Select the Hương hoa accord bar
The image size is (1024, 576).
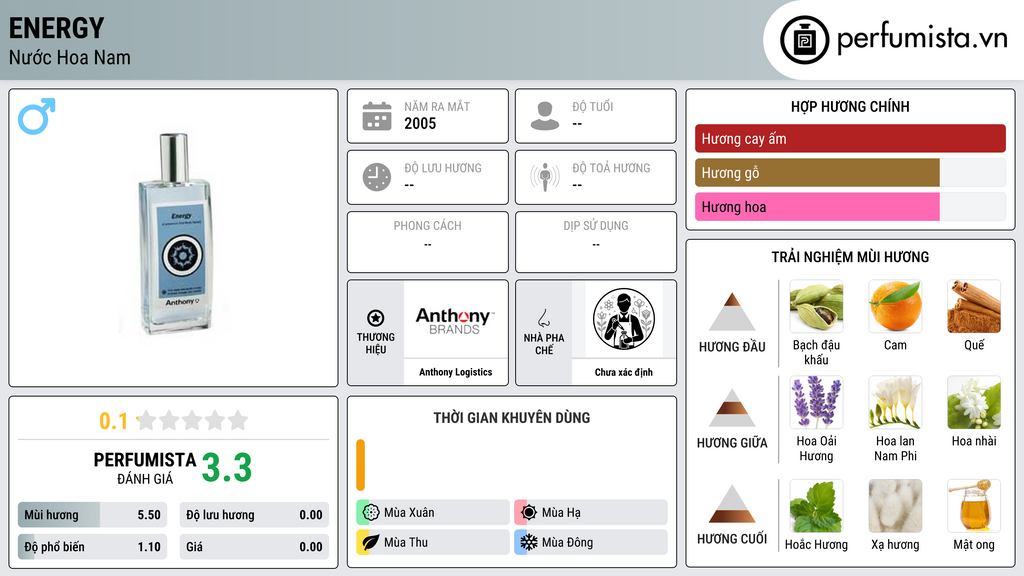(850, 206)
